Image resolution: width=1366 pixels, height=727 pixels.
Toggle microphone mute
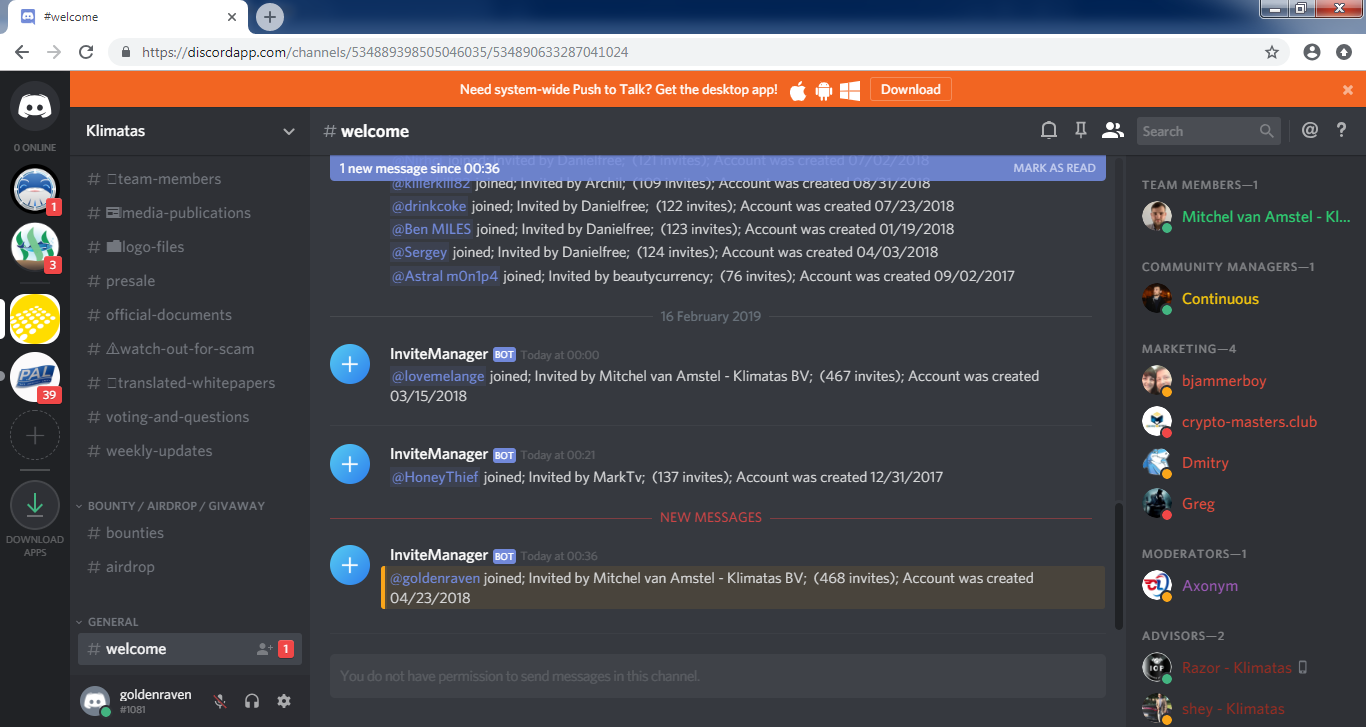pyautogui.click(x=220, y=701)
